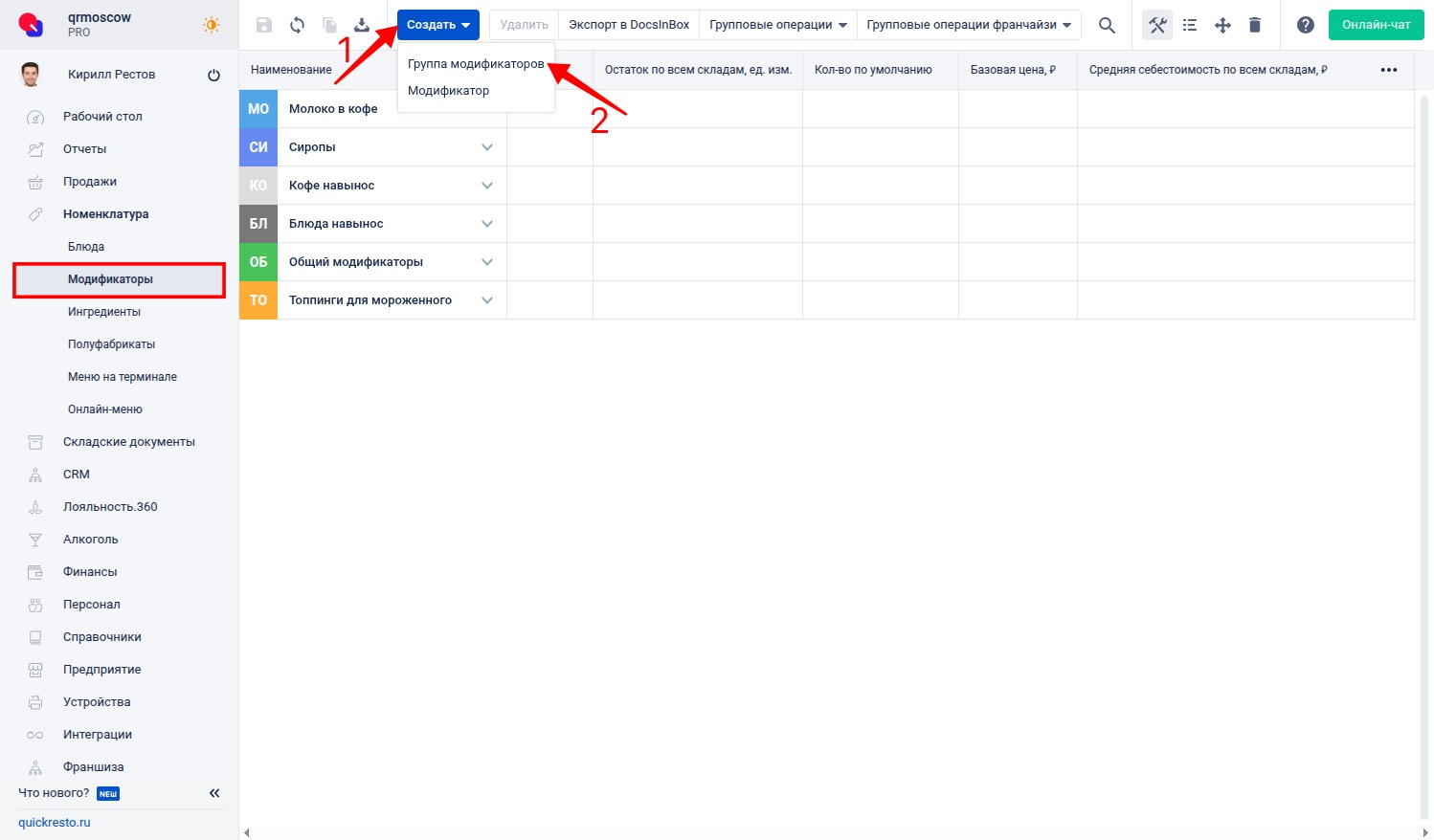Click the ТО orange group badge
1434x840 pixels.
point(258,300)
